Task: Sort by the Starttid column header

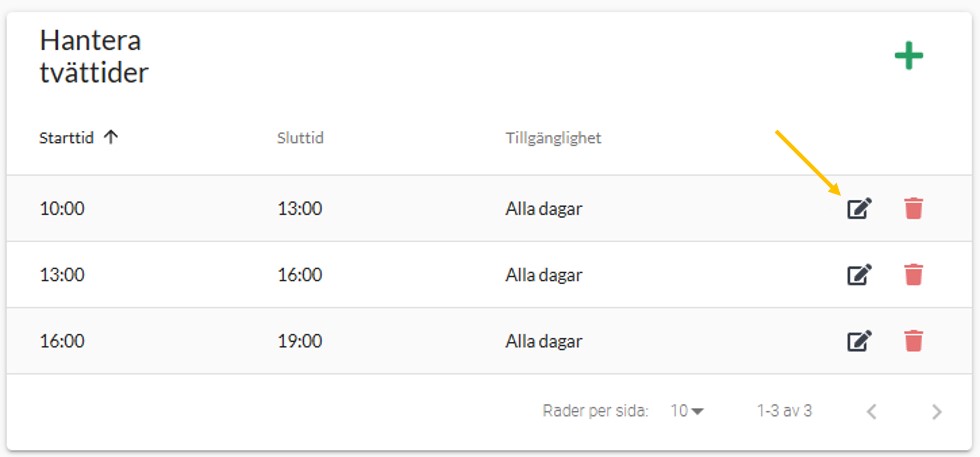Action: tap(66, 138)
